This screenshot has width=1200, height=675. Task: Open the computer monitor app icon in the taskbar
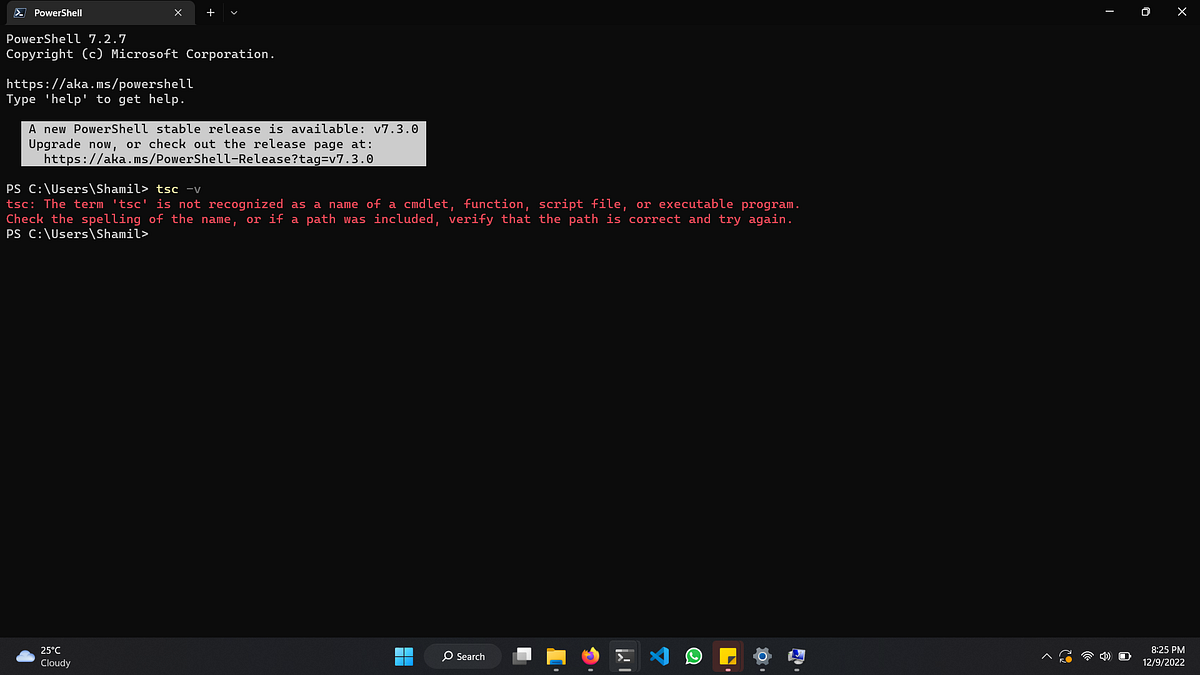[797, 656]
